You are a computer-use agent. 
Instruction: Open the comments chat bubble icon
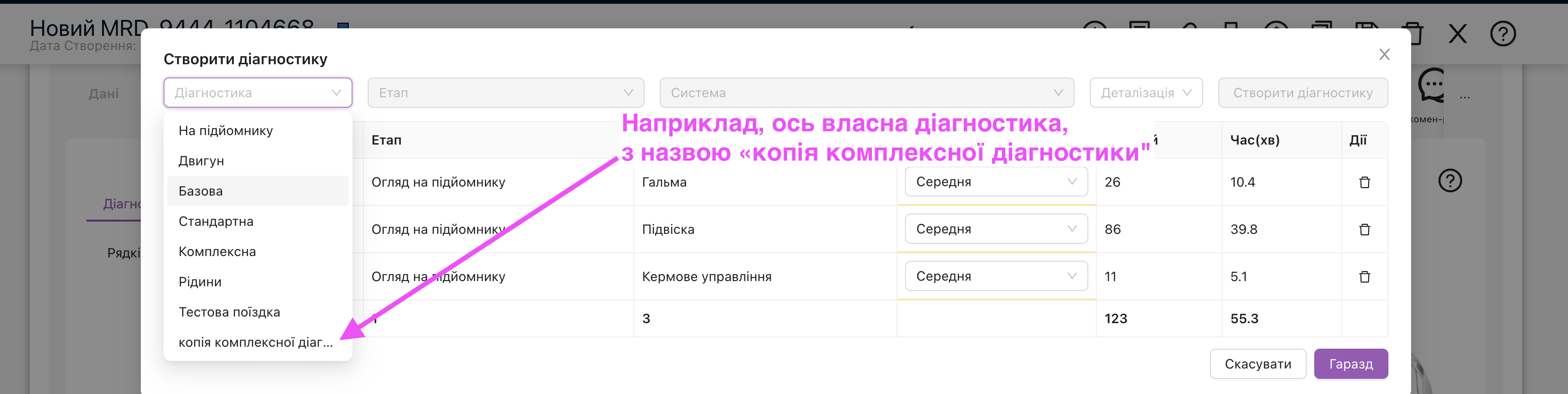coord(1431,85)
